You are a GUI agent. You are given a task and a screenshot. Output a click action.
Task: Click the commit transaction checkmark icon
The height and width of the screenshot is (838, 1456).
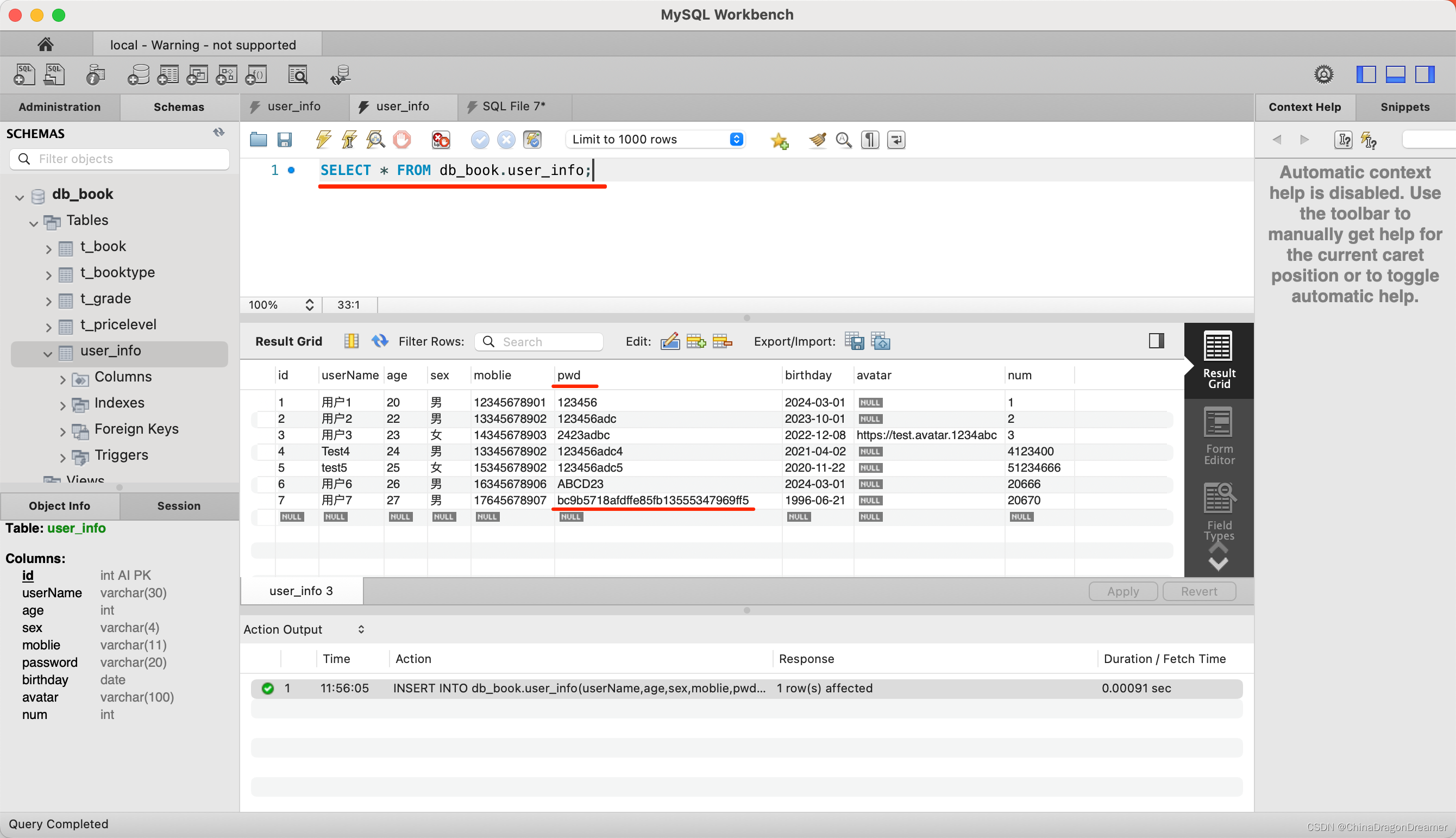[480, 140]
